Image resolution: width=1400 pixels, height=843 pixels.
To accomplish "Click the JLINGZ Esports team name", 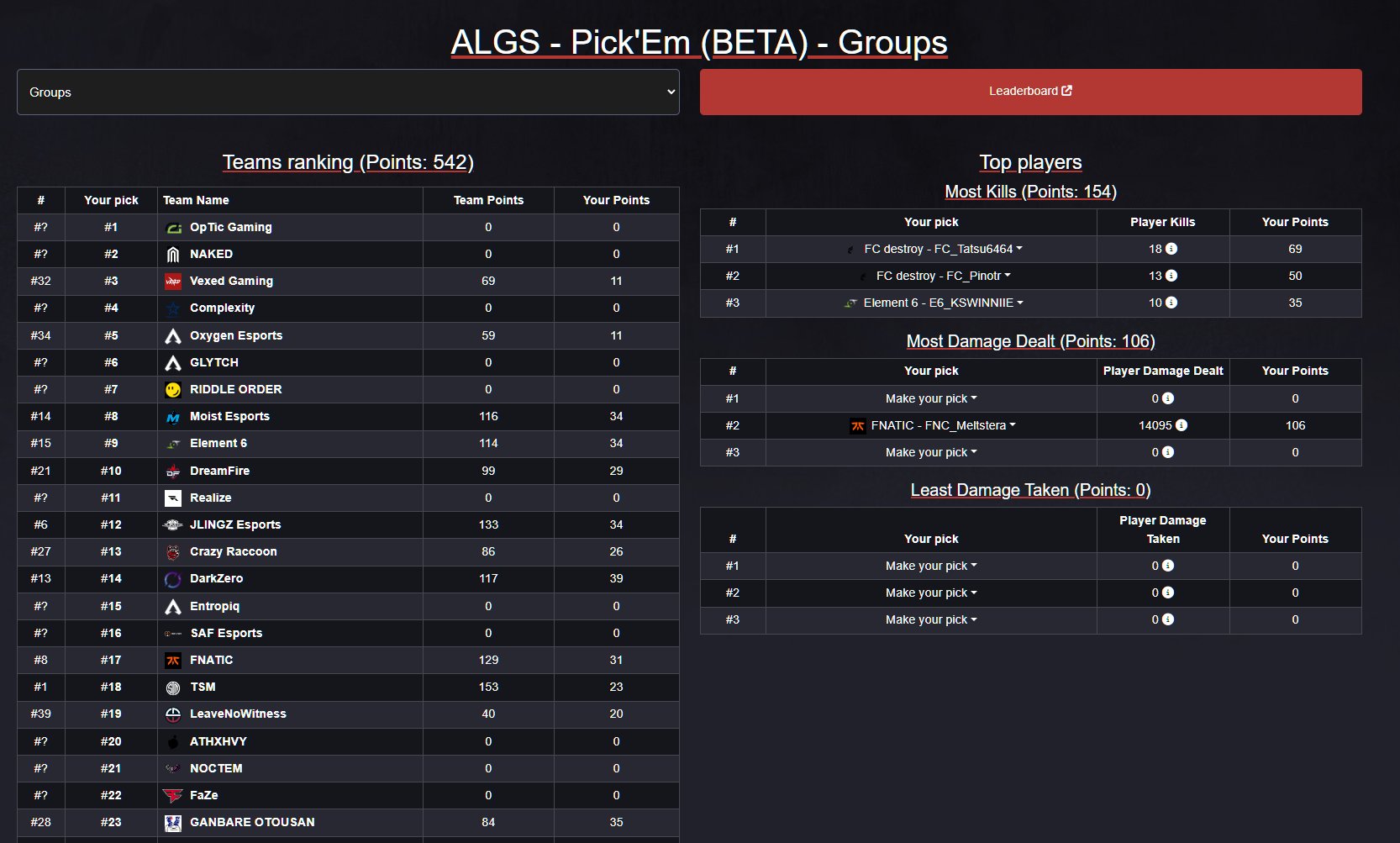I will tap(235, 524).
